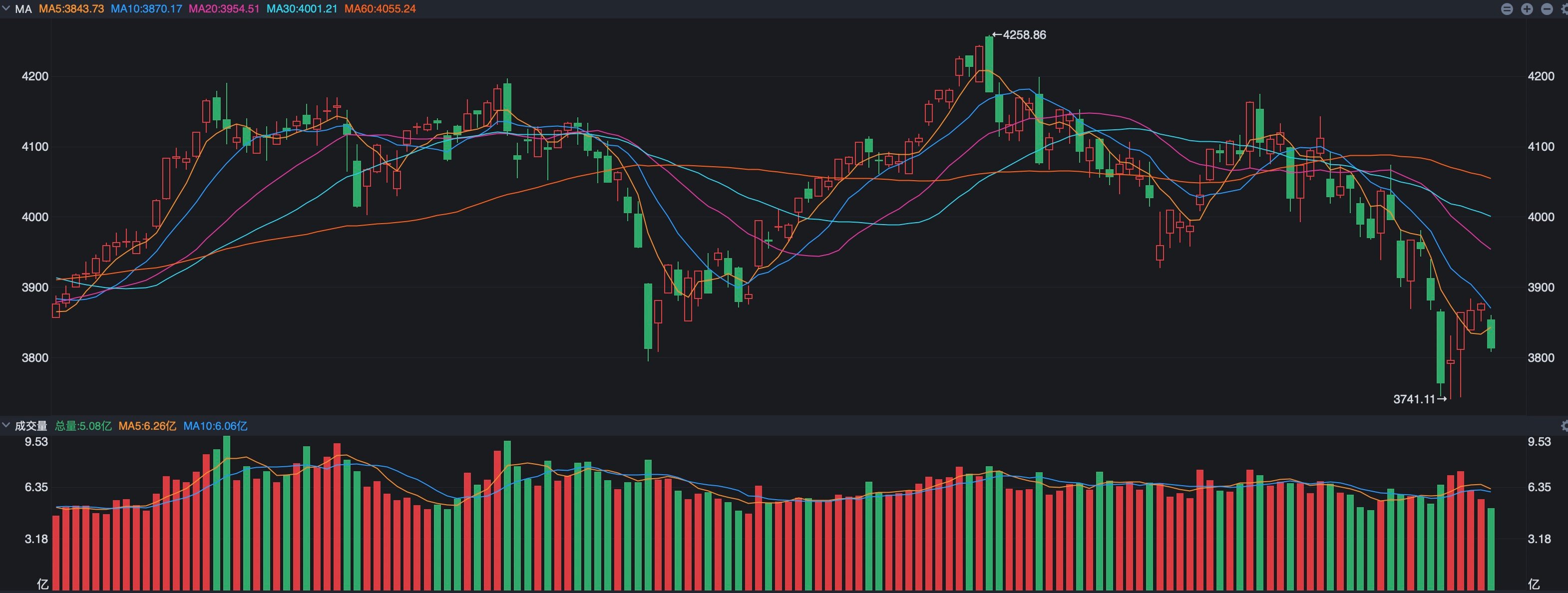Click the last green volume bar
The image size is (1568, 593).
tap(1491, 549)
